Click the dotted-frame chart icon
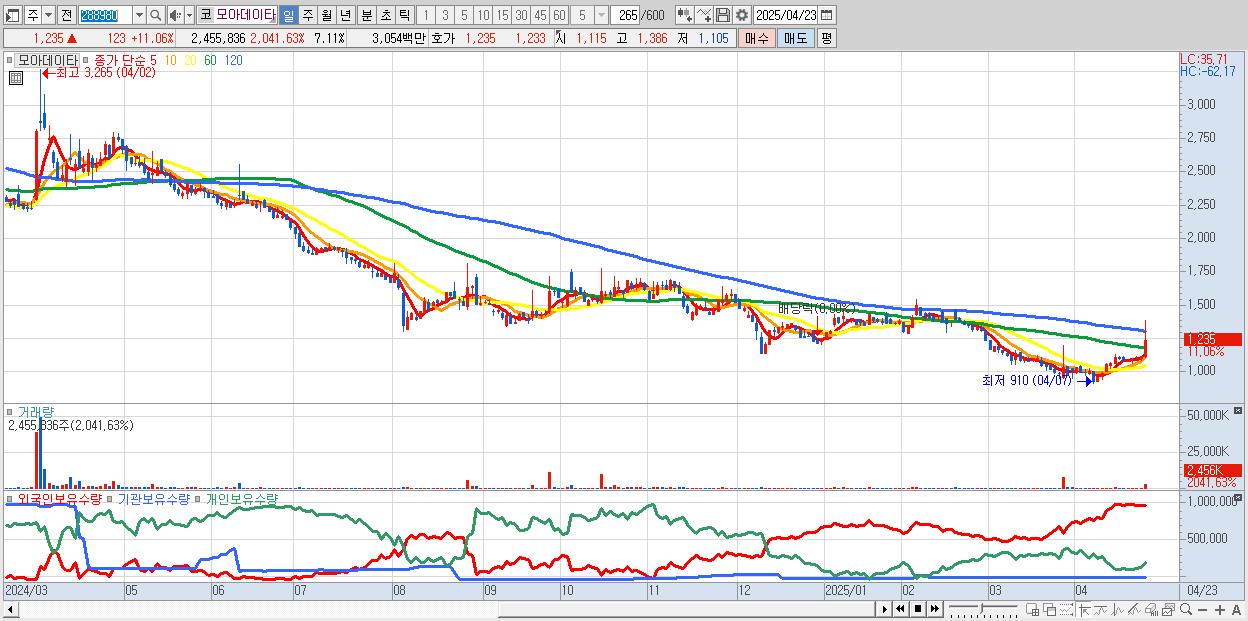The image size is (1248, 621). 1066,609
